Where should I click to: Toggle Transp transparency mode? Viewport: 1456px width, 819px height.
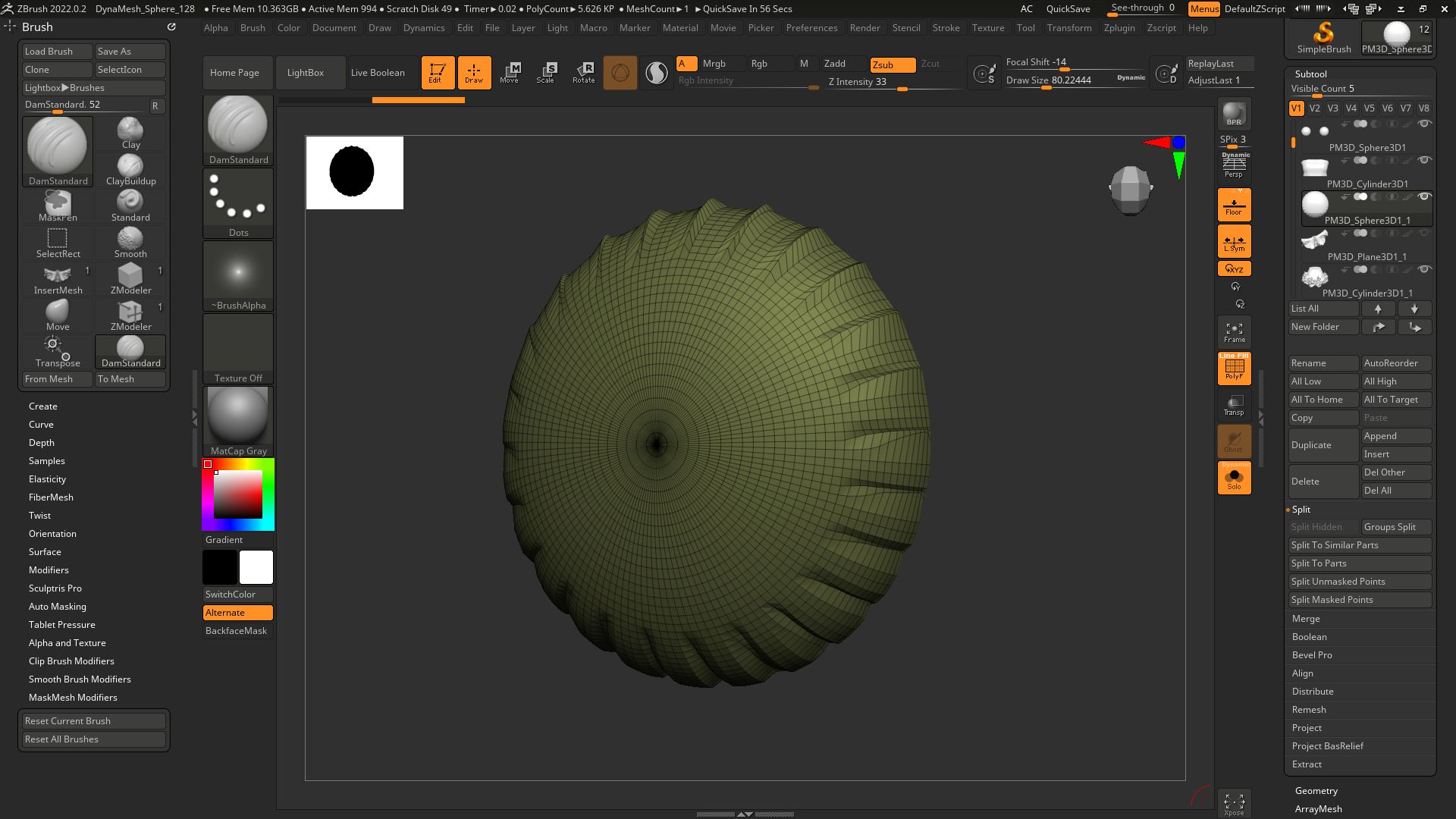pos(1234,405)
